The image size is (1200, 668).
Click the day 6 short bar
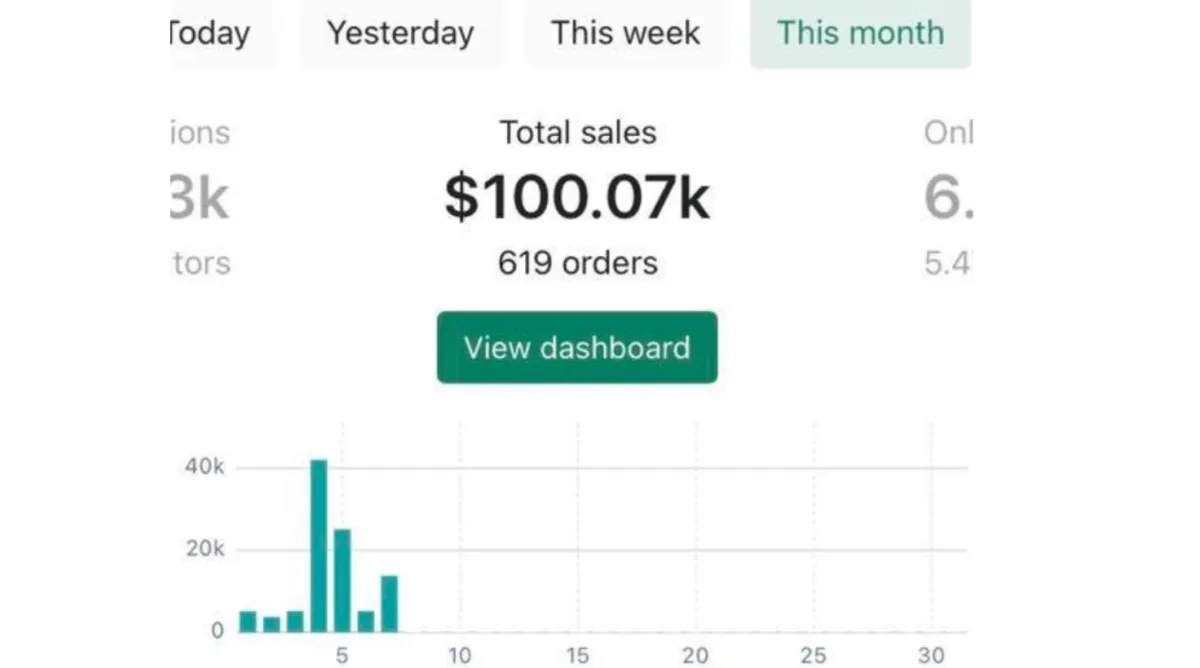coord(366,622)
